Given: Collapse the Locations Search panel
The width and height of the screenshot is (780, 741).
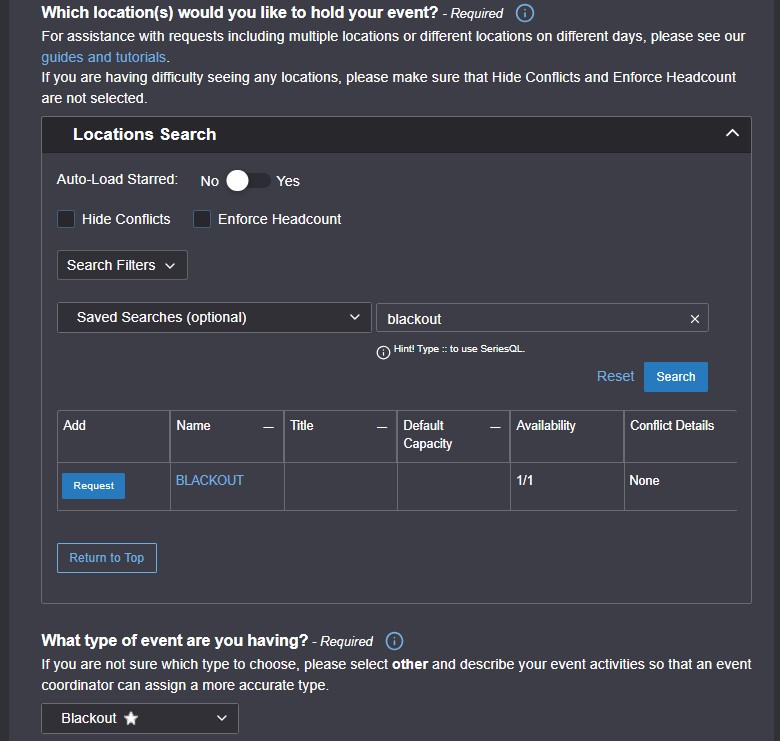Looking at the screenshot, I should (x=732, y=134).
